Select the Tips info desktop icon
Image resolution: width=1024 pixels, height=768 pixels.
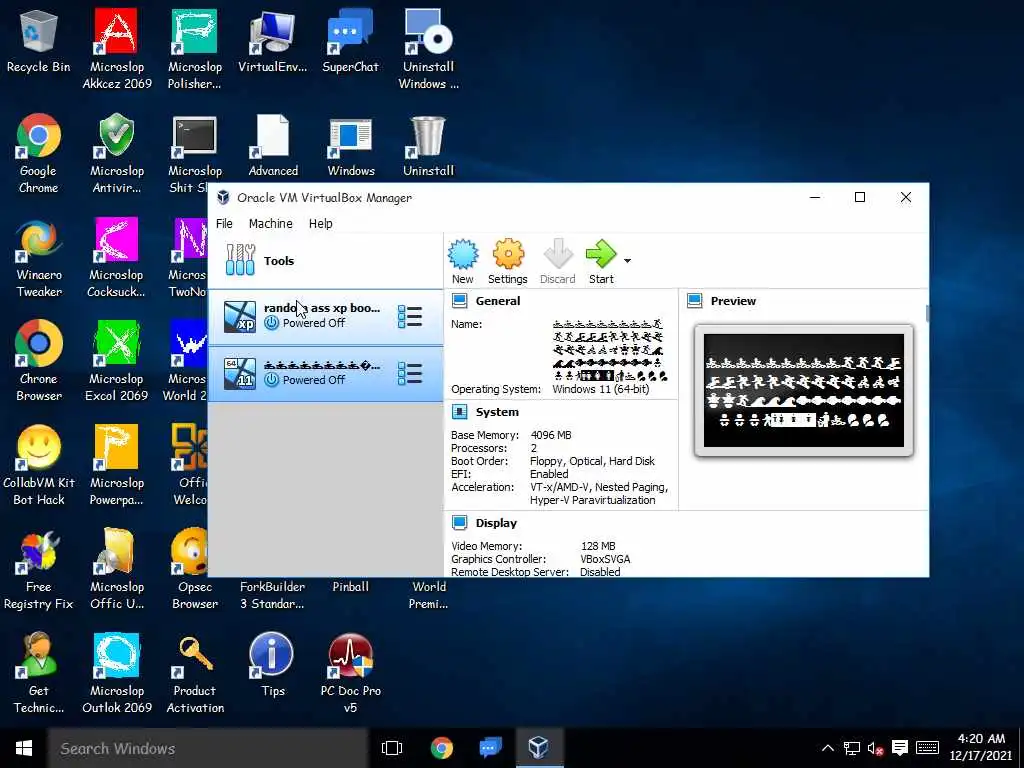(x=272, y=665)
